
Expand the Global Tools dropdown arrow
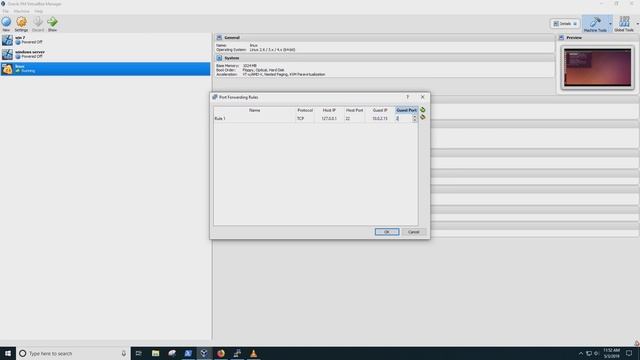637,24
